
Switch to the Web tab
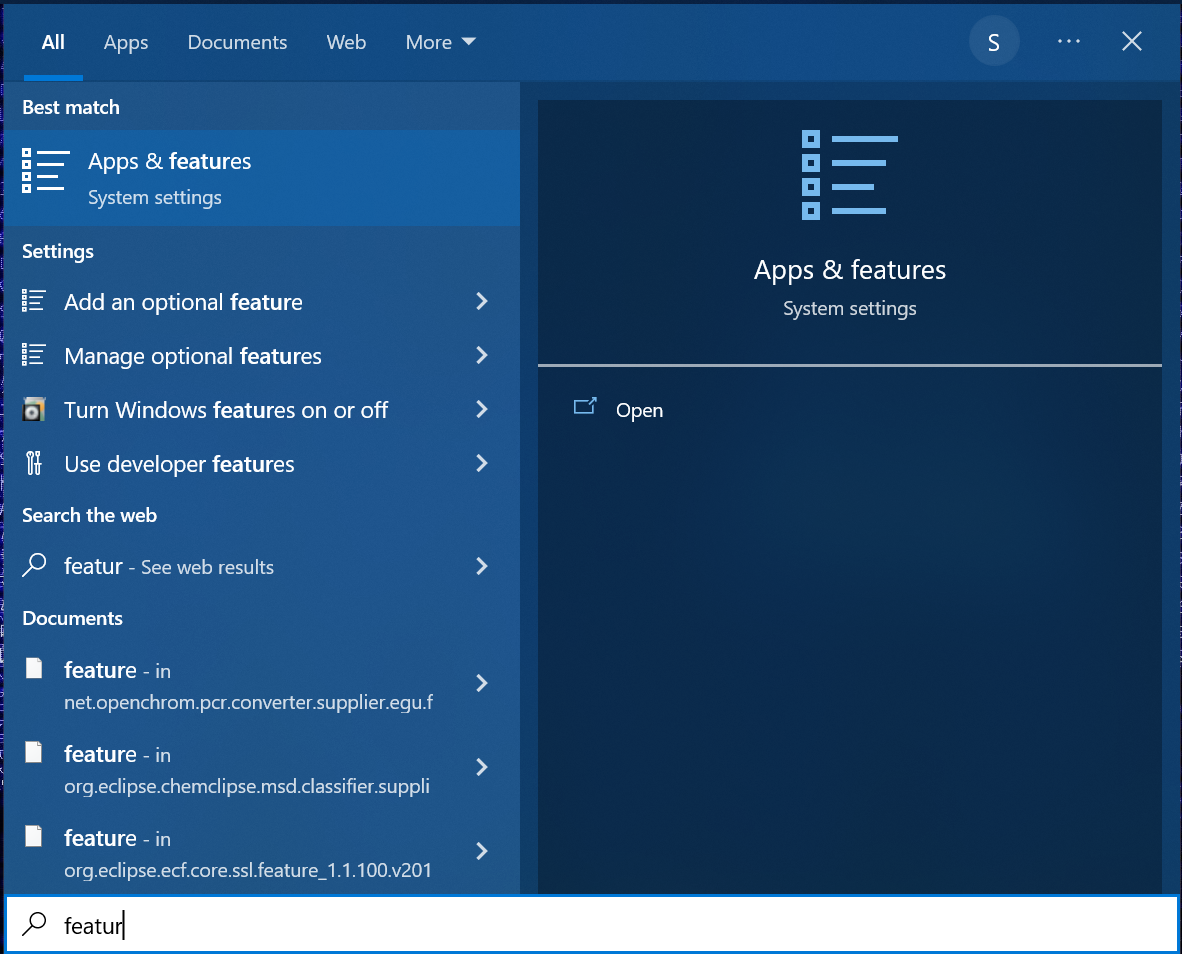pyautogui.click(x=346, y=42)
